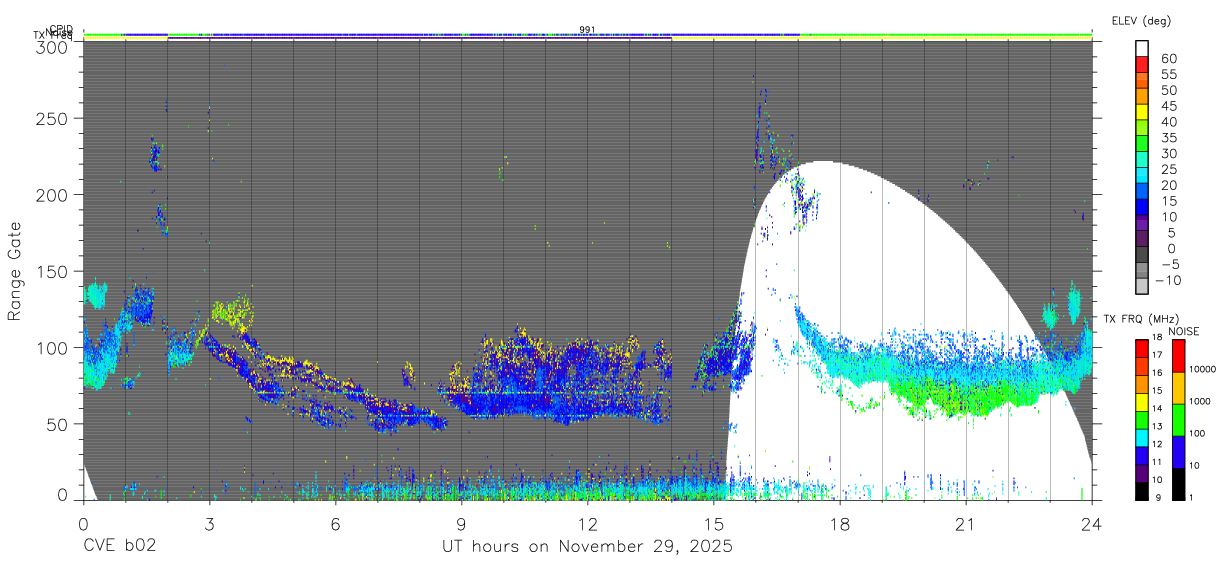Click the '18' tick on TX FRQ bar
This screenshot has height=567, width=1228.
(1158, 337)
